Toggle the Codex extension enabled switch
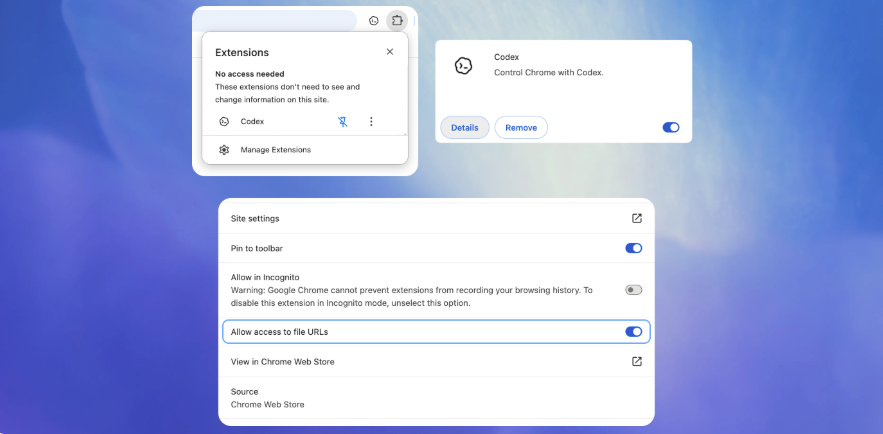The width and height of the screenshot is (883, 434). coord(671,128)
